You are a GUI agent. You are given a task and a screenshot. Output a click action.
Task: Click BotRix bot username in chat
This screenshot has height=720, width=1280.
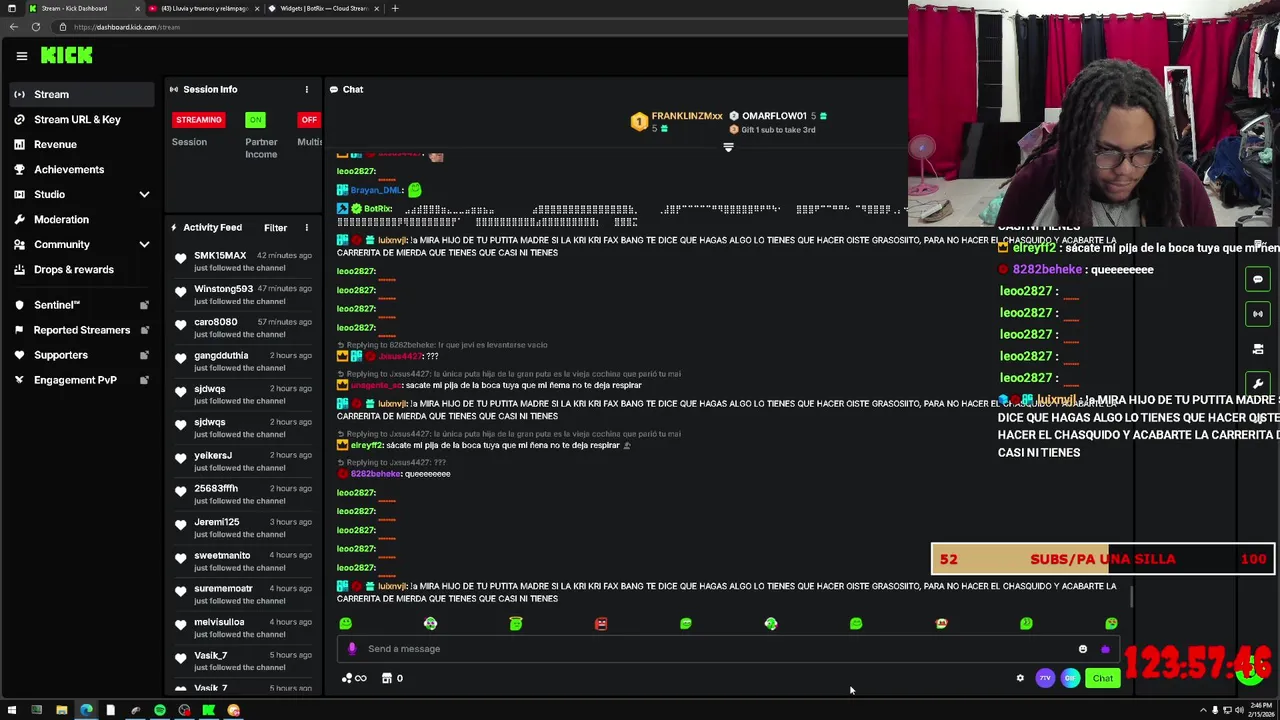(378, 209)
